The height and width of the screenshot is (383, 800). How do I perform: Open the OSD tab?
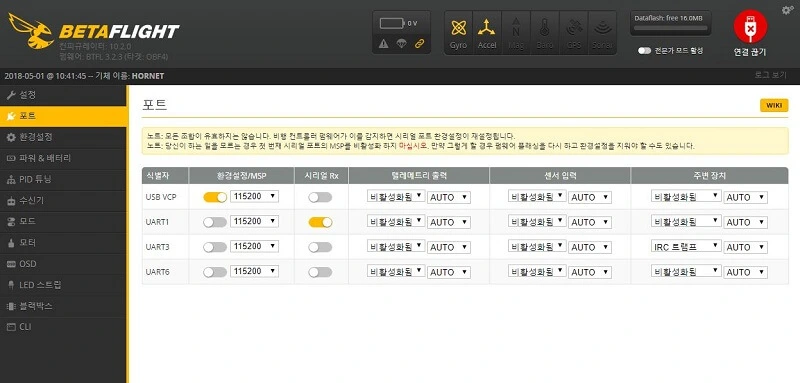pyautogui.click(x=63, y=264)
